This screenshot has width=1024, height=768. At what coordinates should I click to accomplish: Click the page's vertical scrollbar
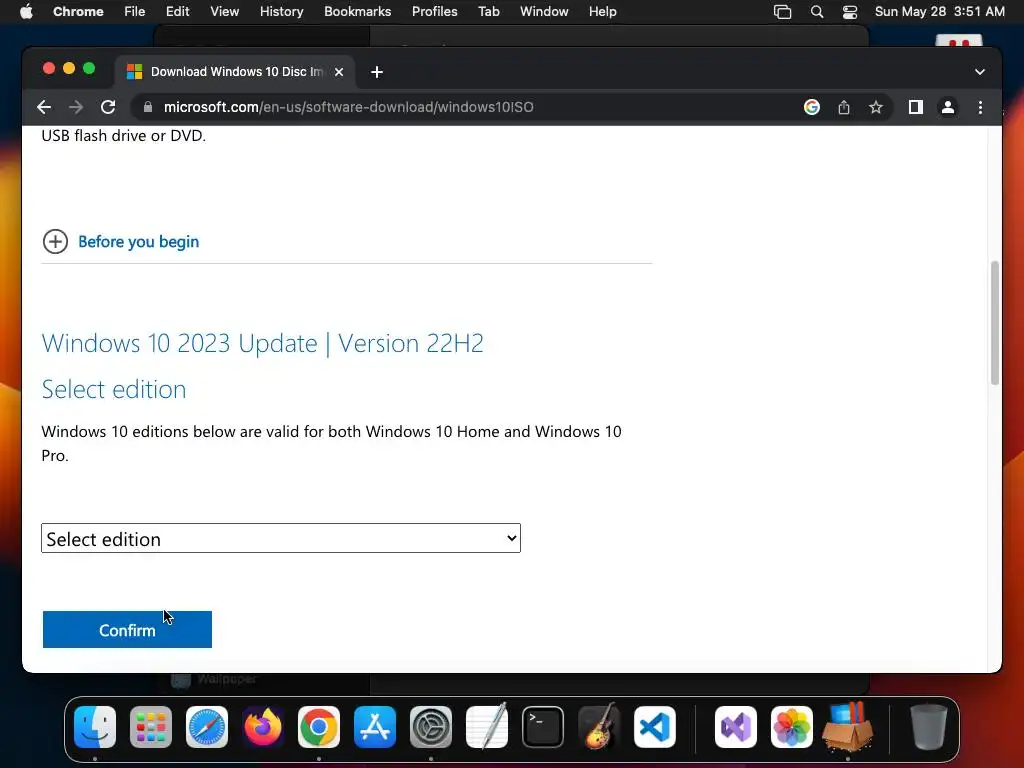tap(995, 323)
